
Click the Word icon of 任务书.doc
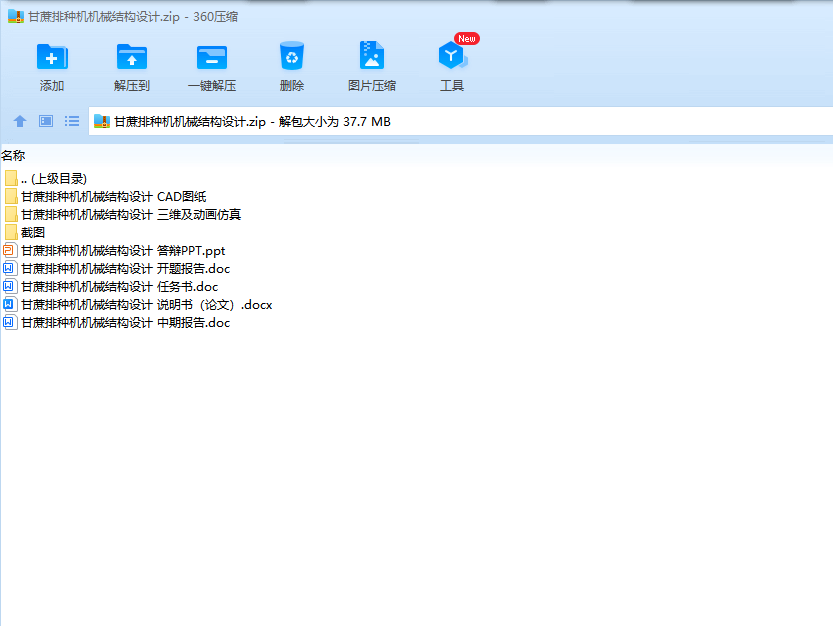[x=10, y=286]
